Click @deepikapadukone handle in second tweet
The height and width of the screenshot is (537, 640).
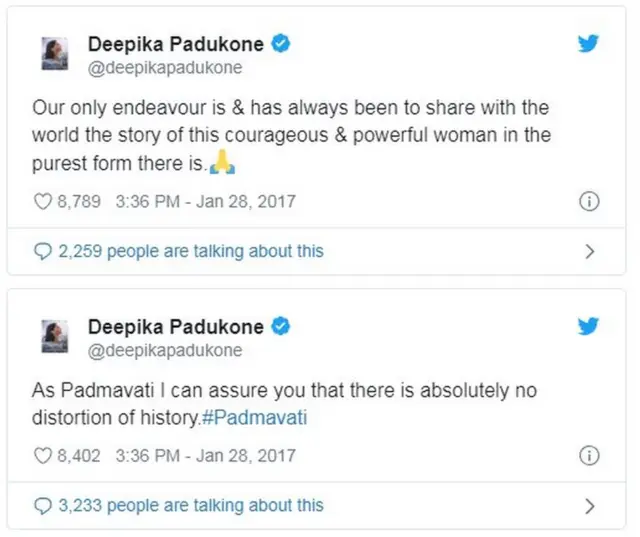click(165, 351)
